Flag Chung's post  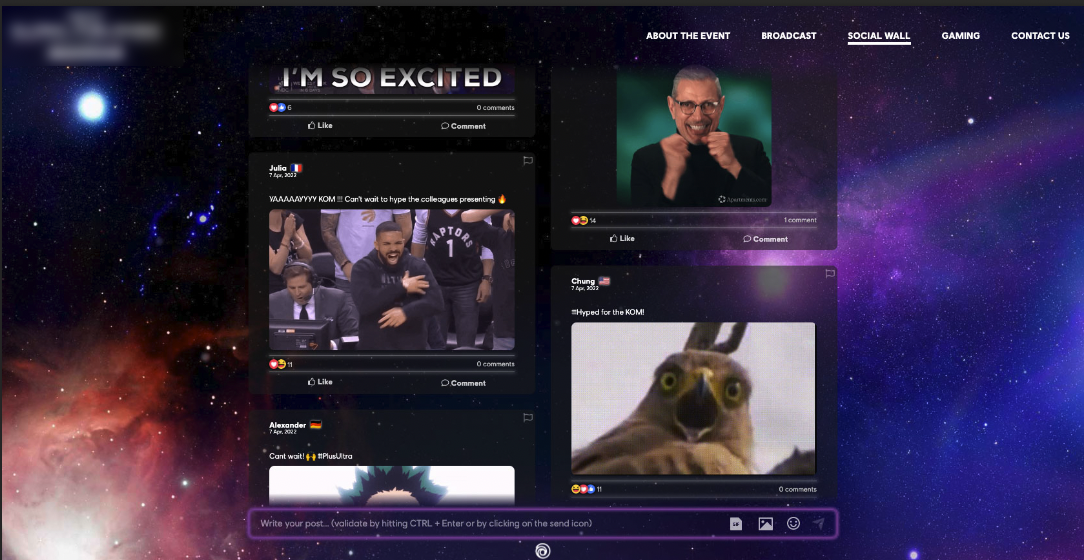tap(830, 274)
